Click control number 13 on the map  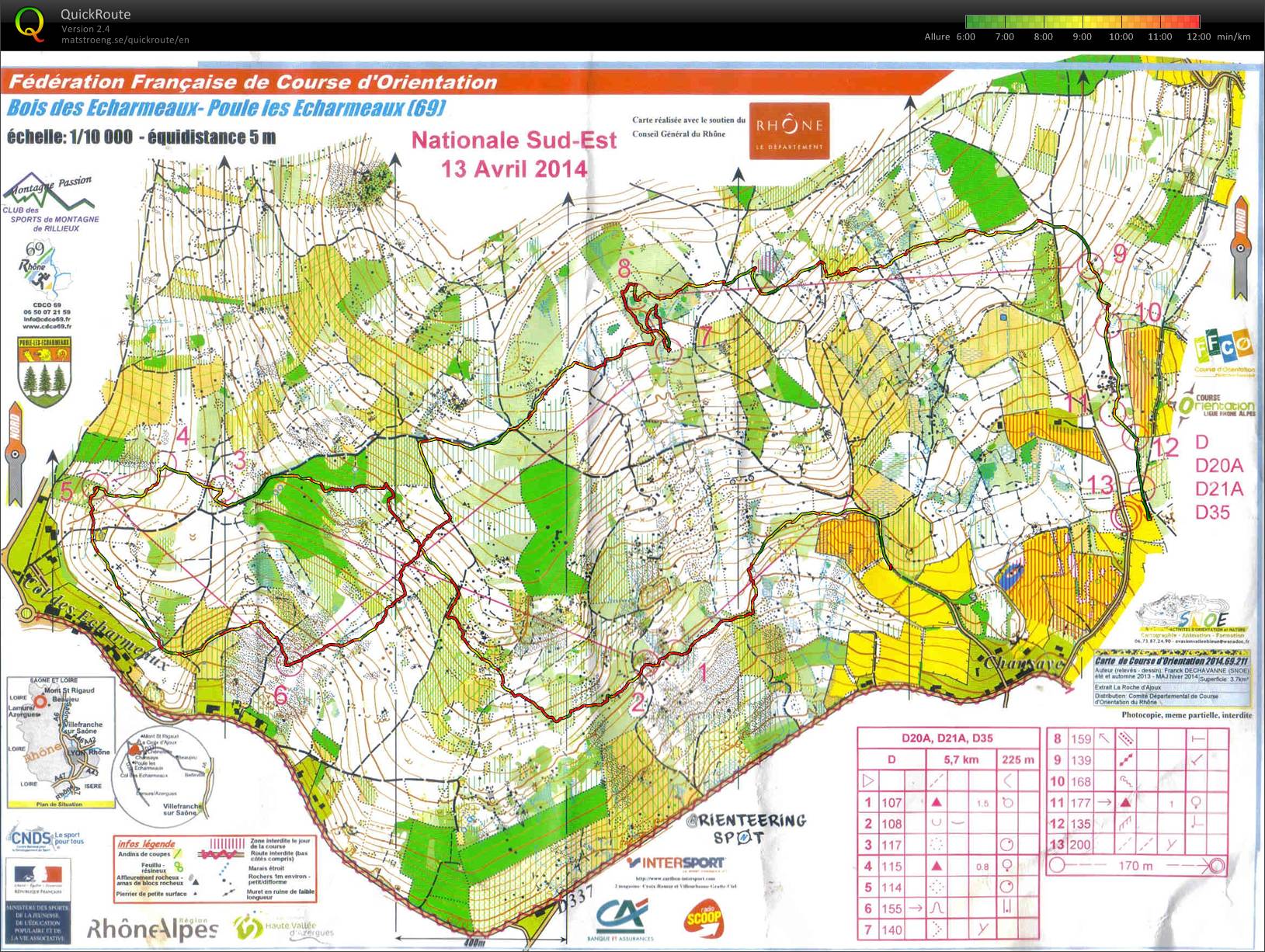tap(1100, 485)
